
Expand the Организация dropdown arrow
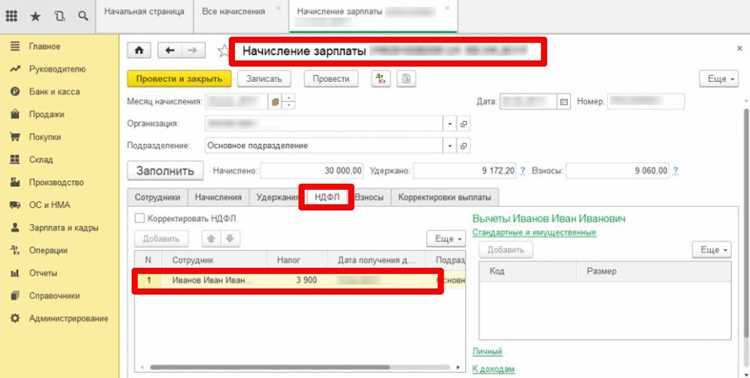click(450, 123)
